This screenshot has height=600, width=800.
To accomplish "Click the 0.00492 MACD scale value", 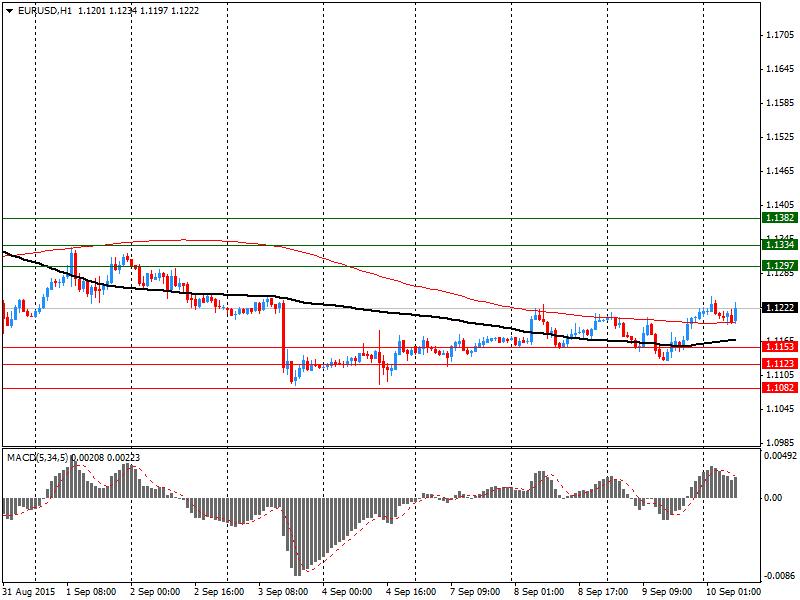I will point(780,456).
